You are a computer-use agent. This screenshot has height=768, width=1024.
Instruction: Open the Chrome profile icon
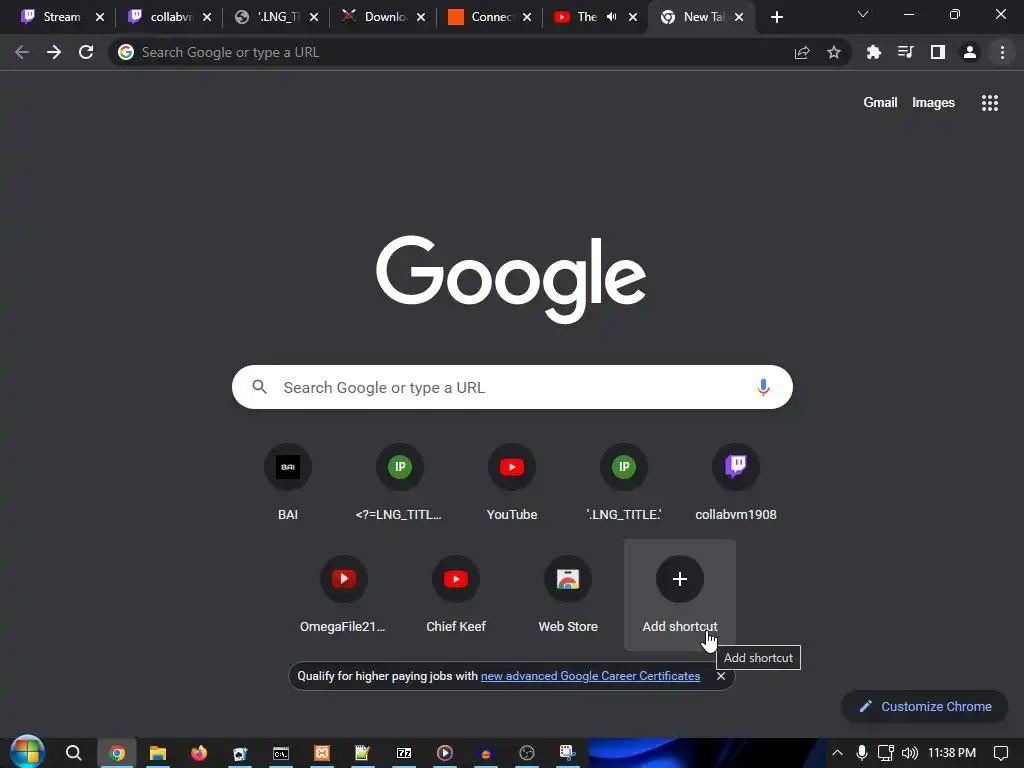pyautogui.click(x=970, y=52)
